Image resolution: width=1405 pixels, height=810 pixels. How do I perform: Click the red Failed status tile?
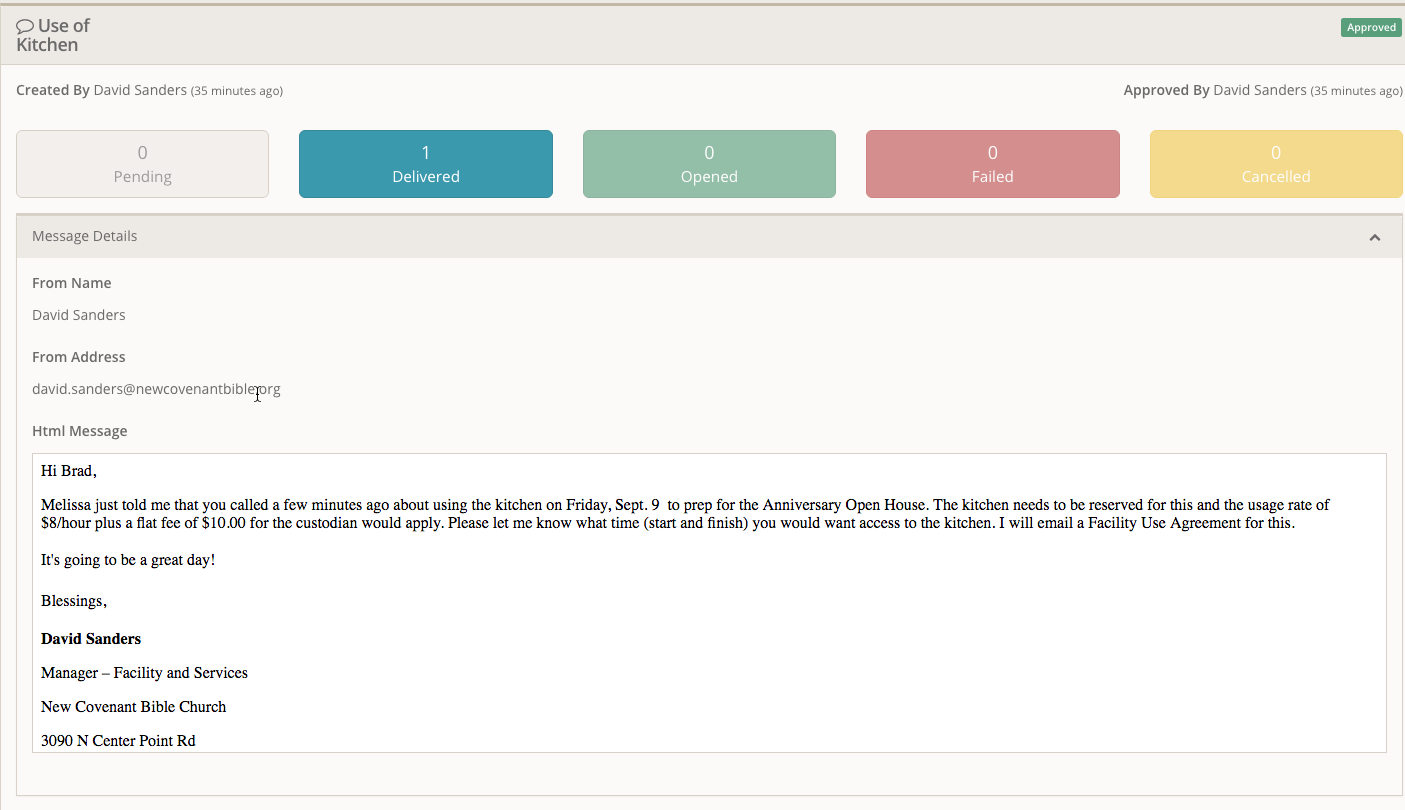point(992,164)
